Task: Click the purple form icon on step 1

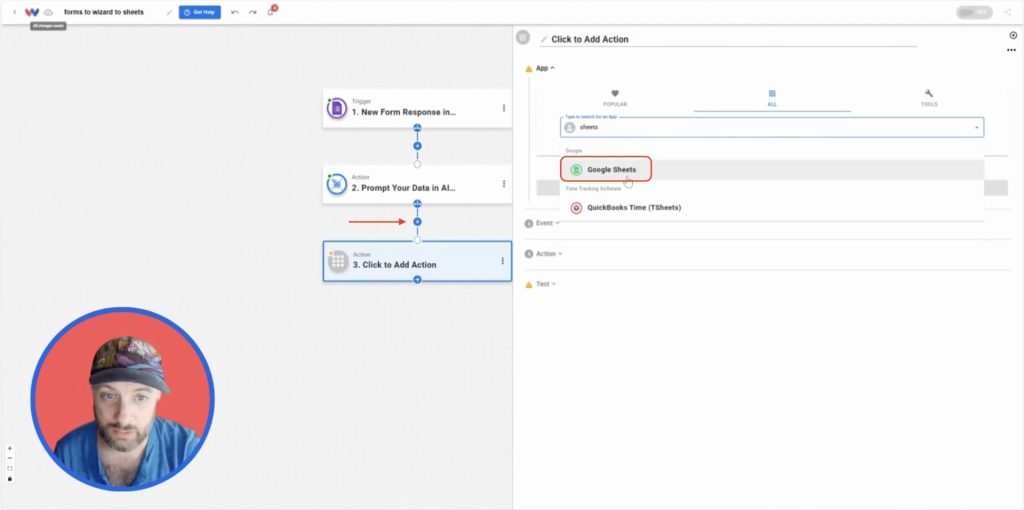Action: 337,108
